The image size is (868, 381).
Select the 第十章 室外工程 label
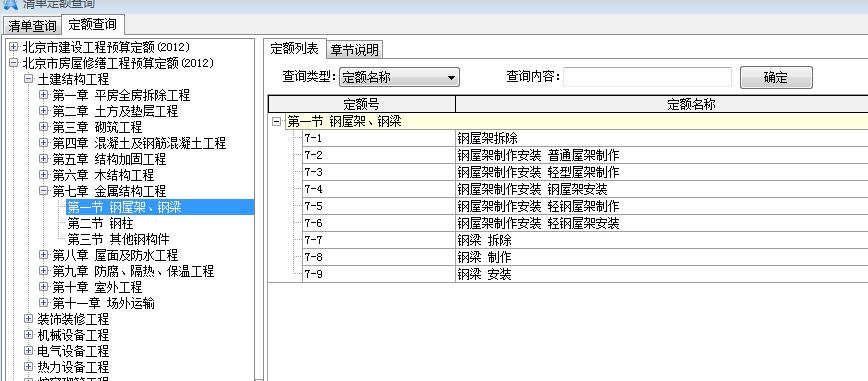97,287
